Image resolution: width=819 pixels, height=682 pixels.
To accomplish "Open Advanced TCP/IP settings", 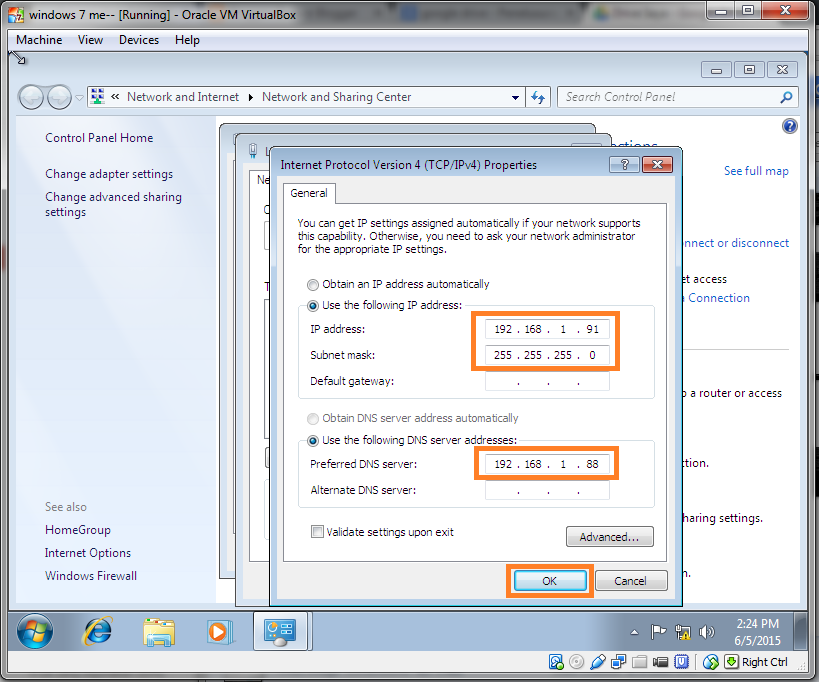I will tap(610, 537).
